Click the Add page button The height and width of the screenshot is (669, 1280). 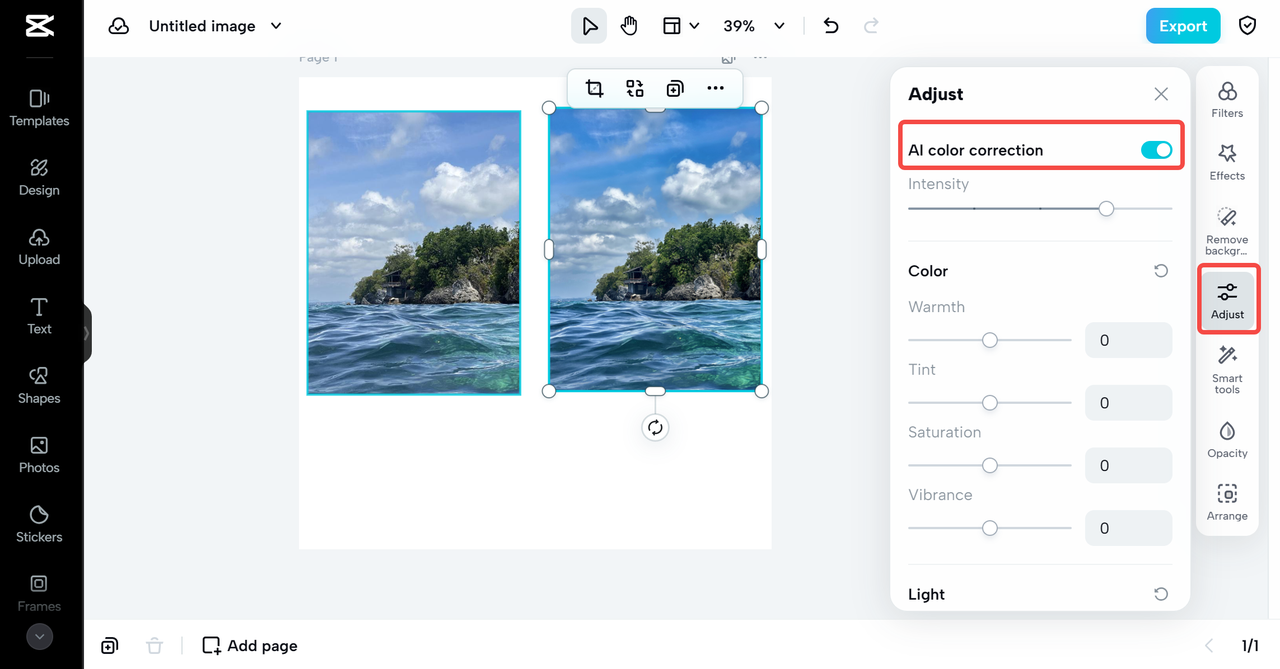pos(250,646)
